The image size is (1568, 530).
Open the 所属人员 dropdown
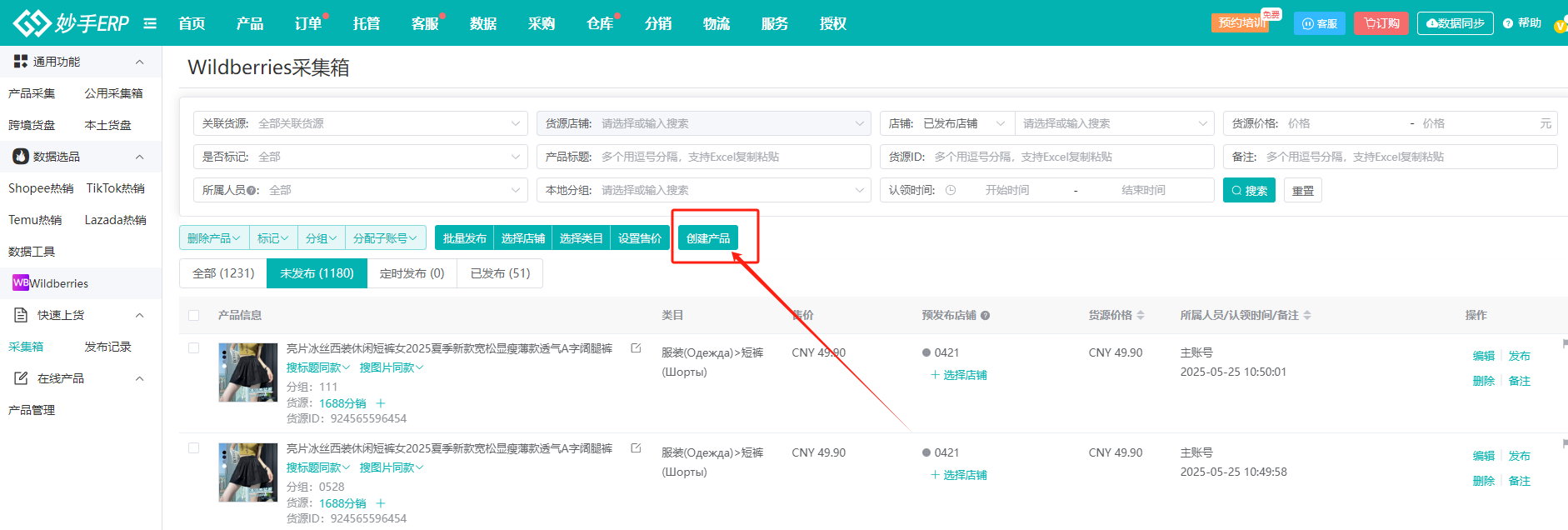point(361,190)
